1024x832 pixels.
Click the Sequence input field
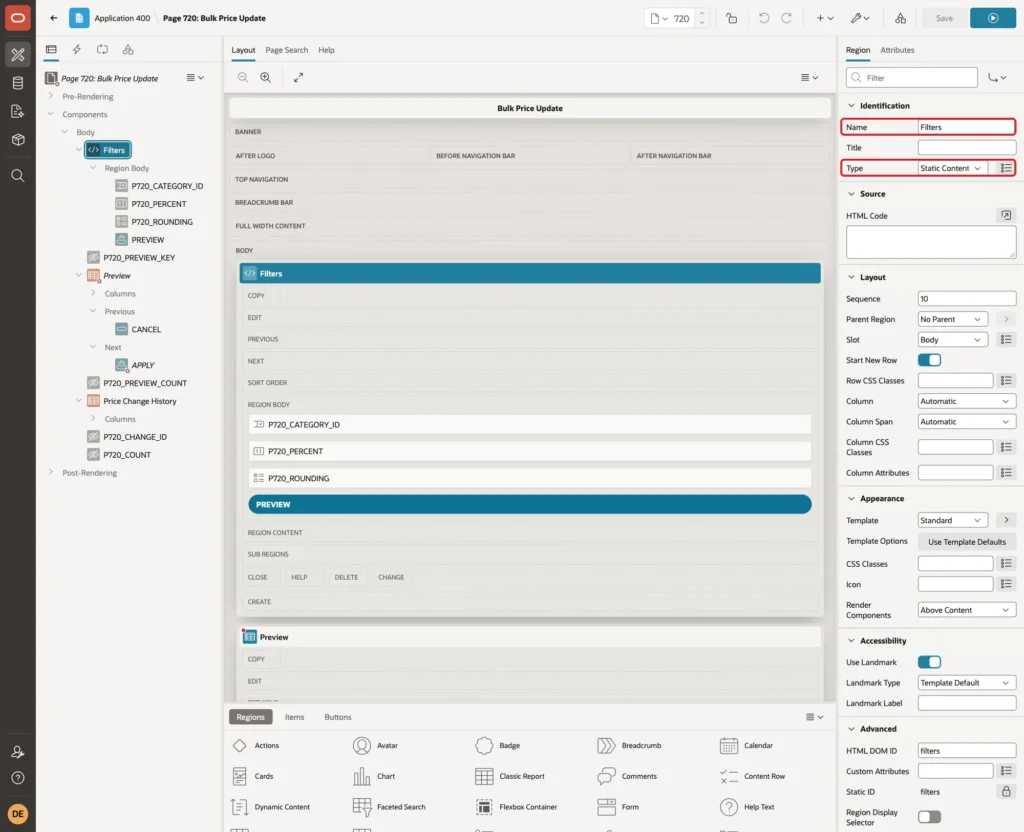[967, 299]
